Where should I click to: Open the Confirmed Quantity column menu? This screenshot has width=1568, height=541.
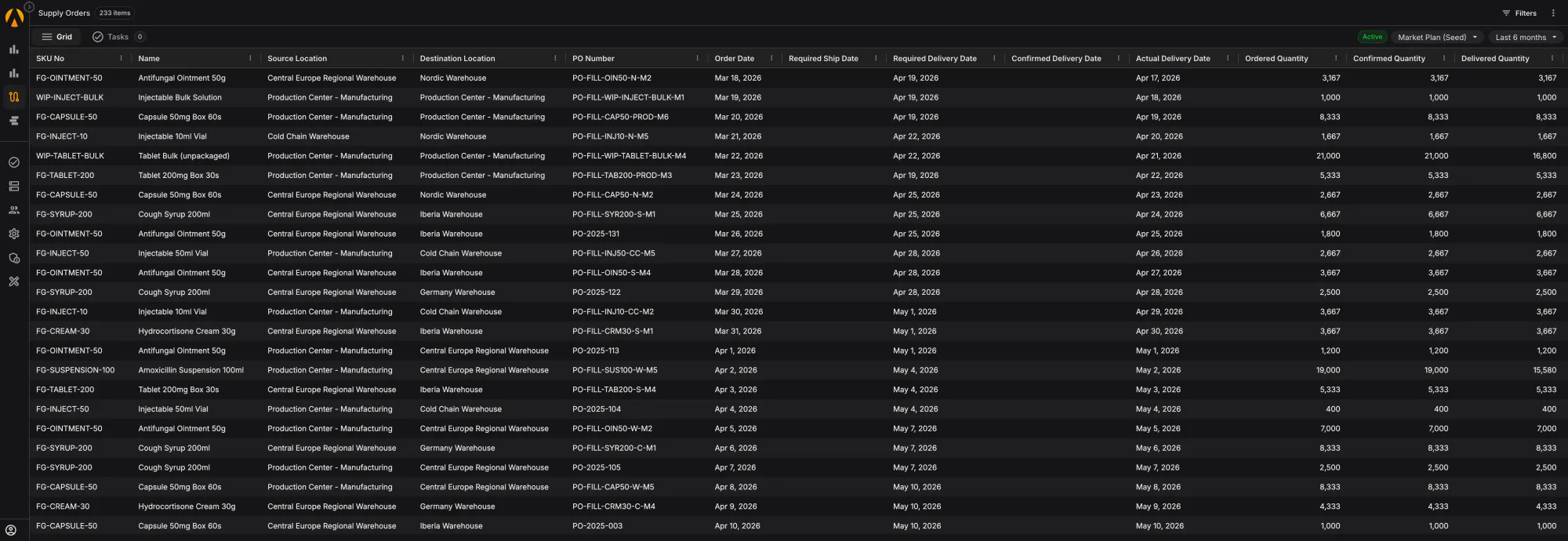tap(1444, 58)
